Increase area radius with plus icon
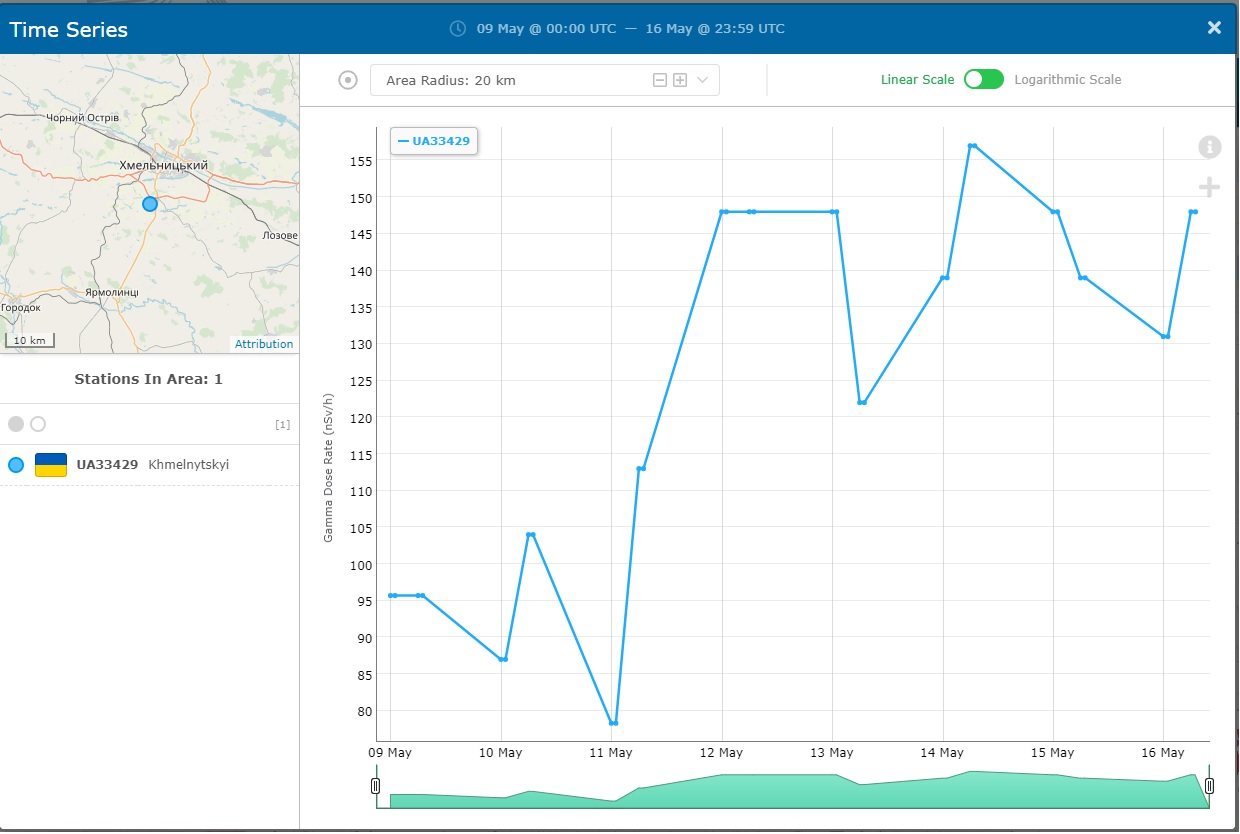1240x834 pixels. (x=680, y=80)
